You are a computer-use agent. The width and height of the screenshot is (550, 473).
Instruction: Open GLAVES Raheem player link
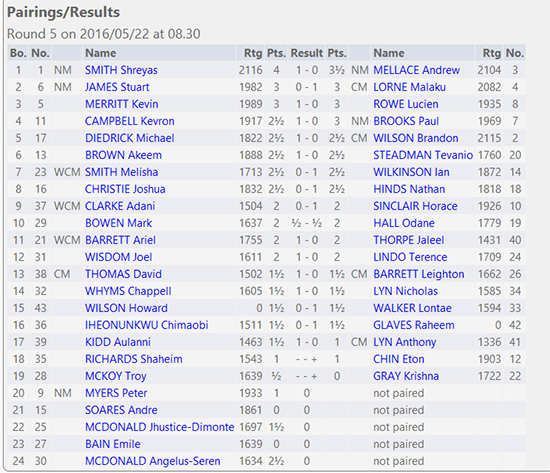click(x=414, y=325)
